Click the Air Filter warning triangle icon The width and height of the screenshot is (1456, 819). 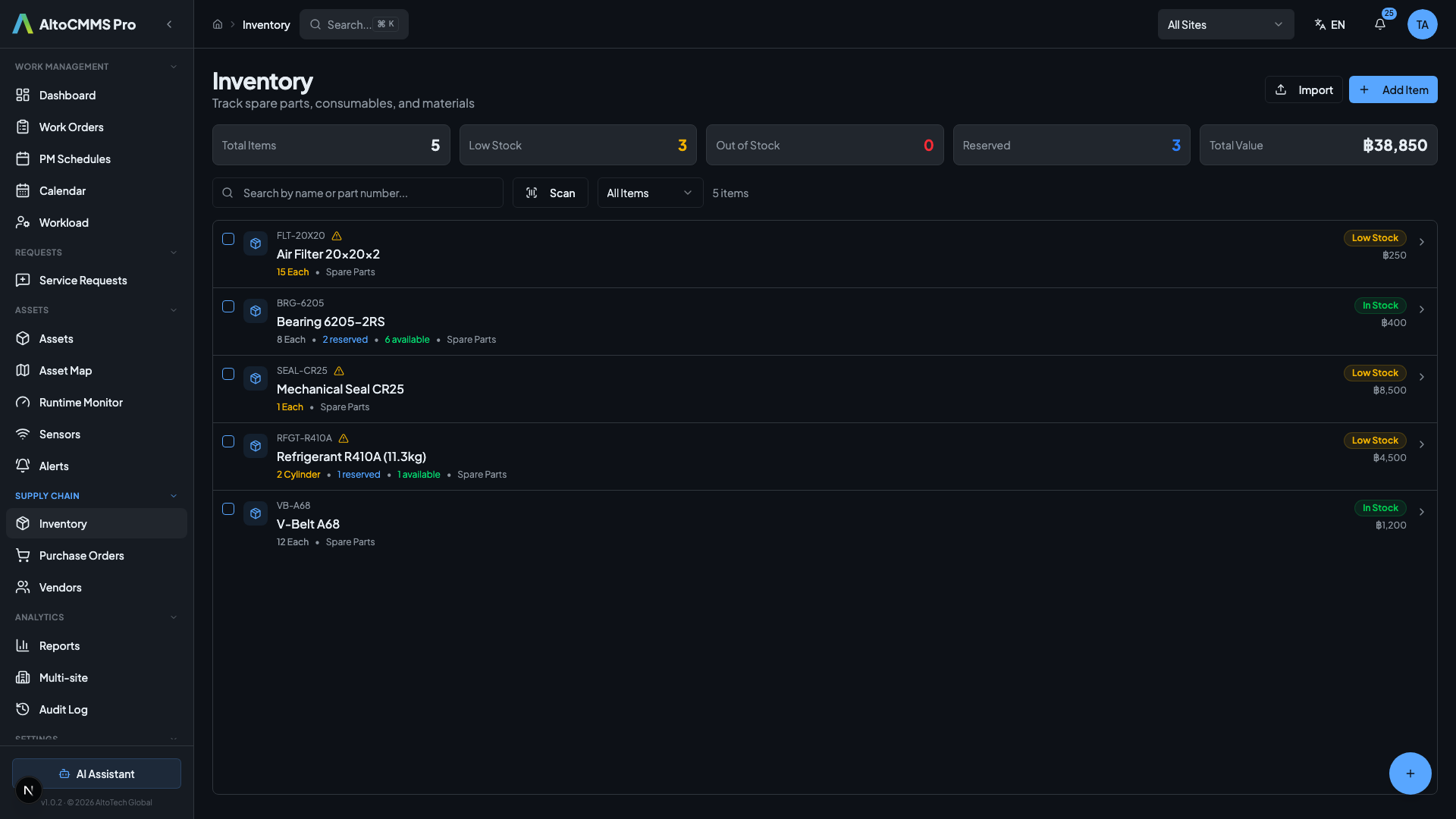(x=337, y=236)
